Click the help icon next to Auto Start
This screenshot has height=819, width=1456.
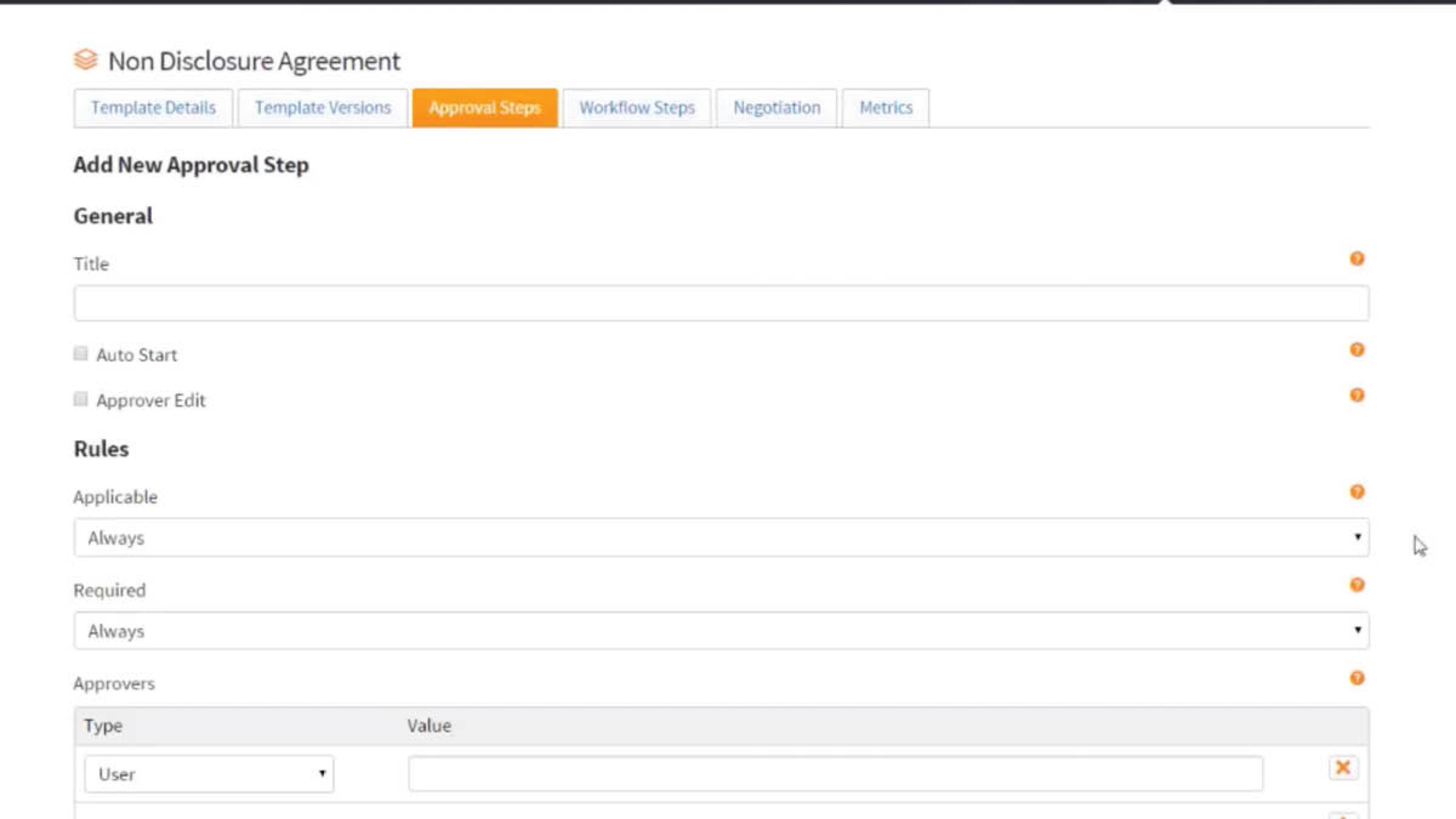coord(1357,349)
